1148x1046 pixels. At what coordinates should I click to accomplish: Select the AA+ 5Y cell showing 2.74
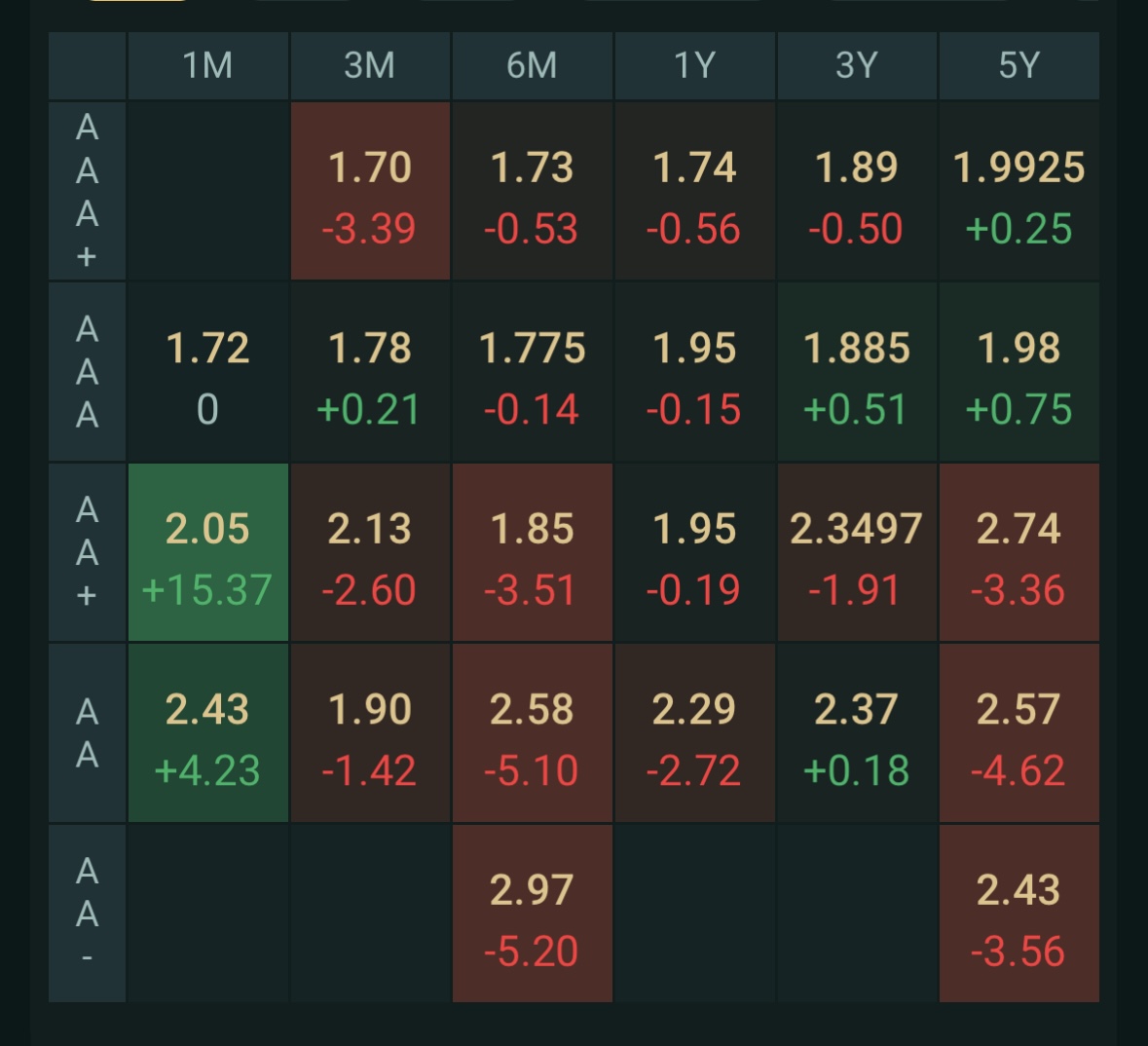pos(1018,552)
